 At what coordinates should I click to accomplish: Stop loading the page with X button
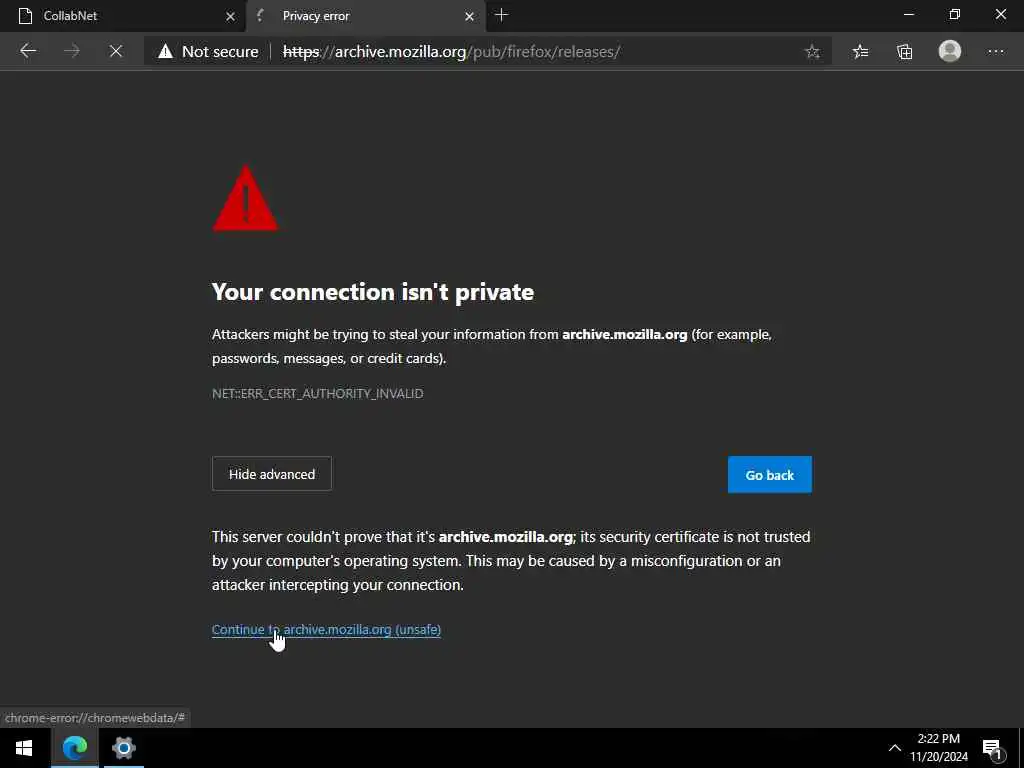[x=116, y=51]
